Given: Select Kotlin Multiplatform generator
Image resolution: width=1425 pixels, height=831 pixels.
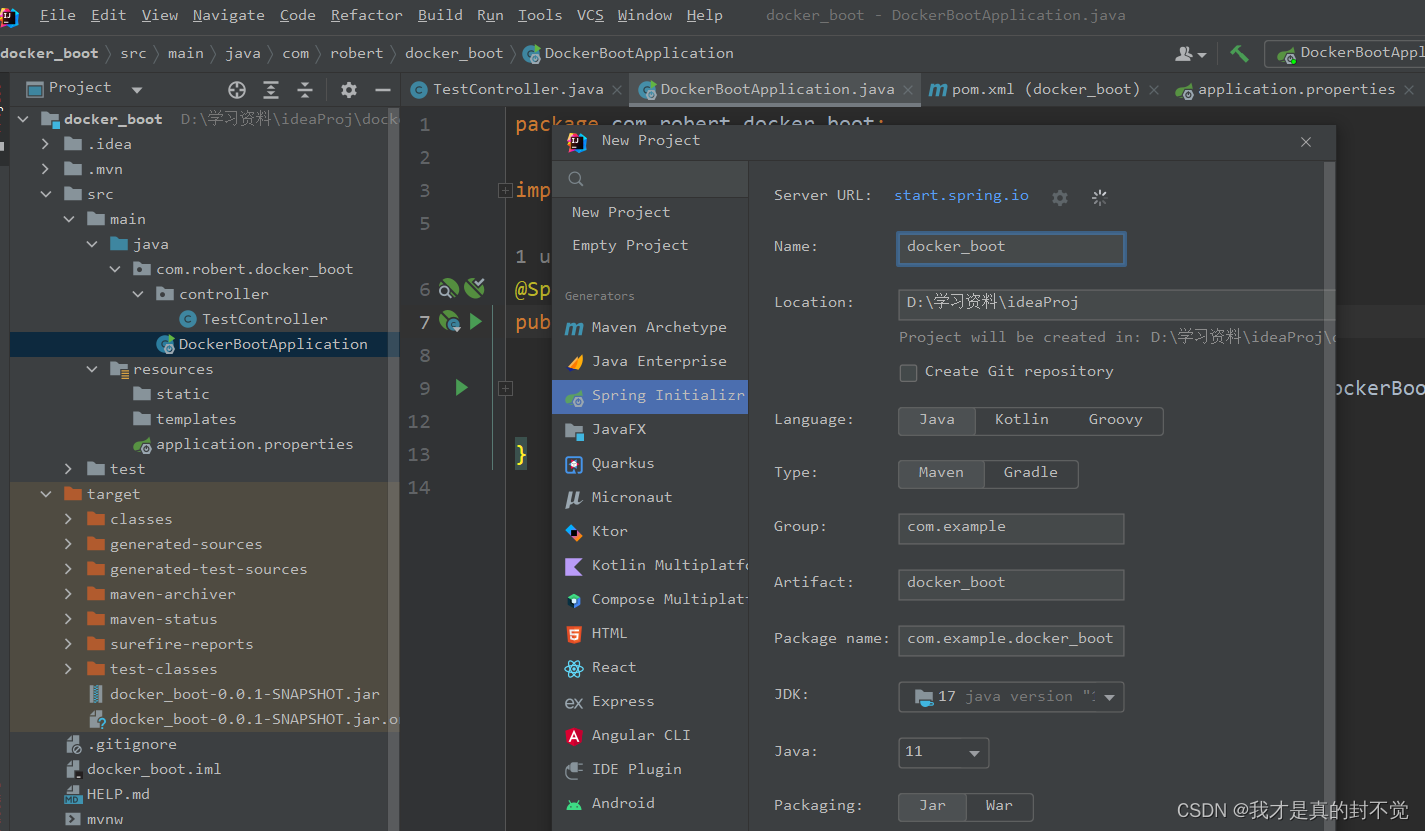Looking at the screenshot, I should click(650, 566).
